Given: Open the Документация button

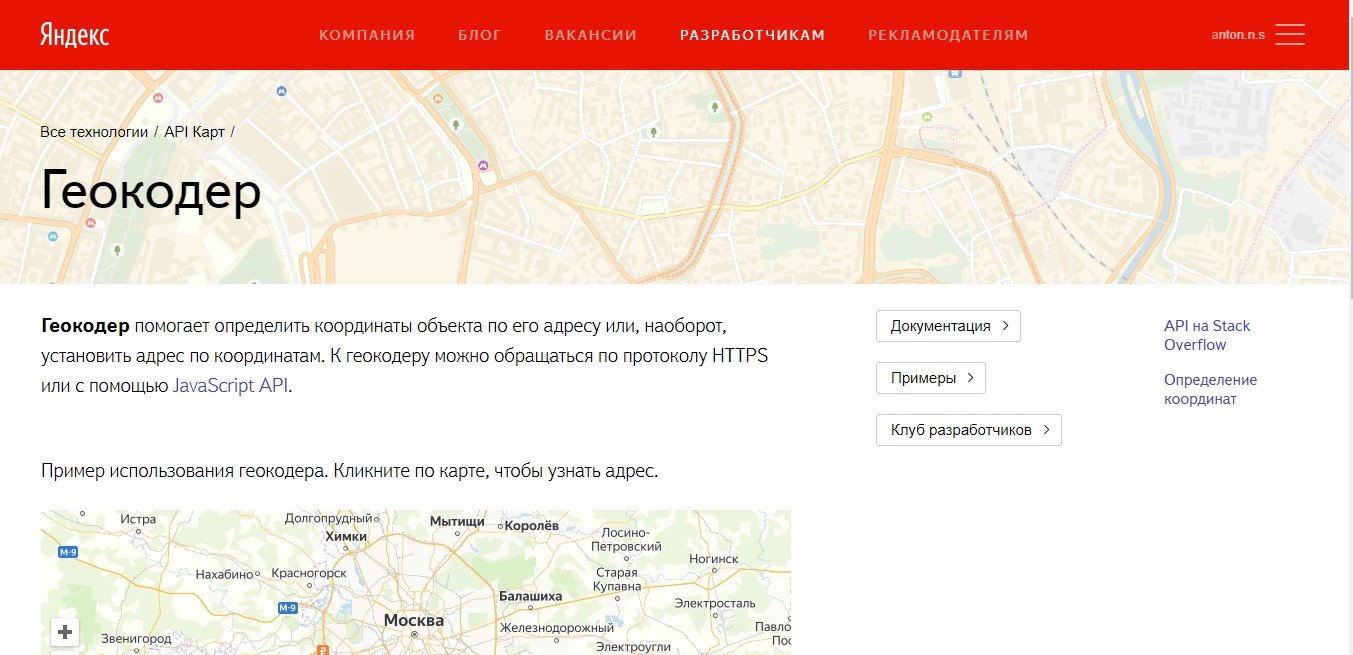Looking at the screenshot, I should [x=948, y=326].
